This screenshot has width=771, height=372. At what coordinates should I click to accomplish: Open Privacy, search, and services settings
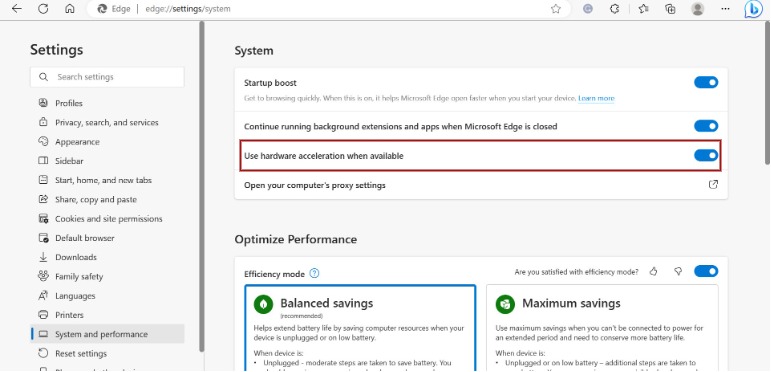107,122
